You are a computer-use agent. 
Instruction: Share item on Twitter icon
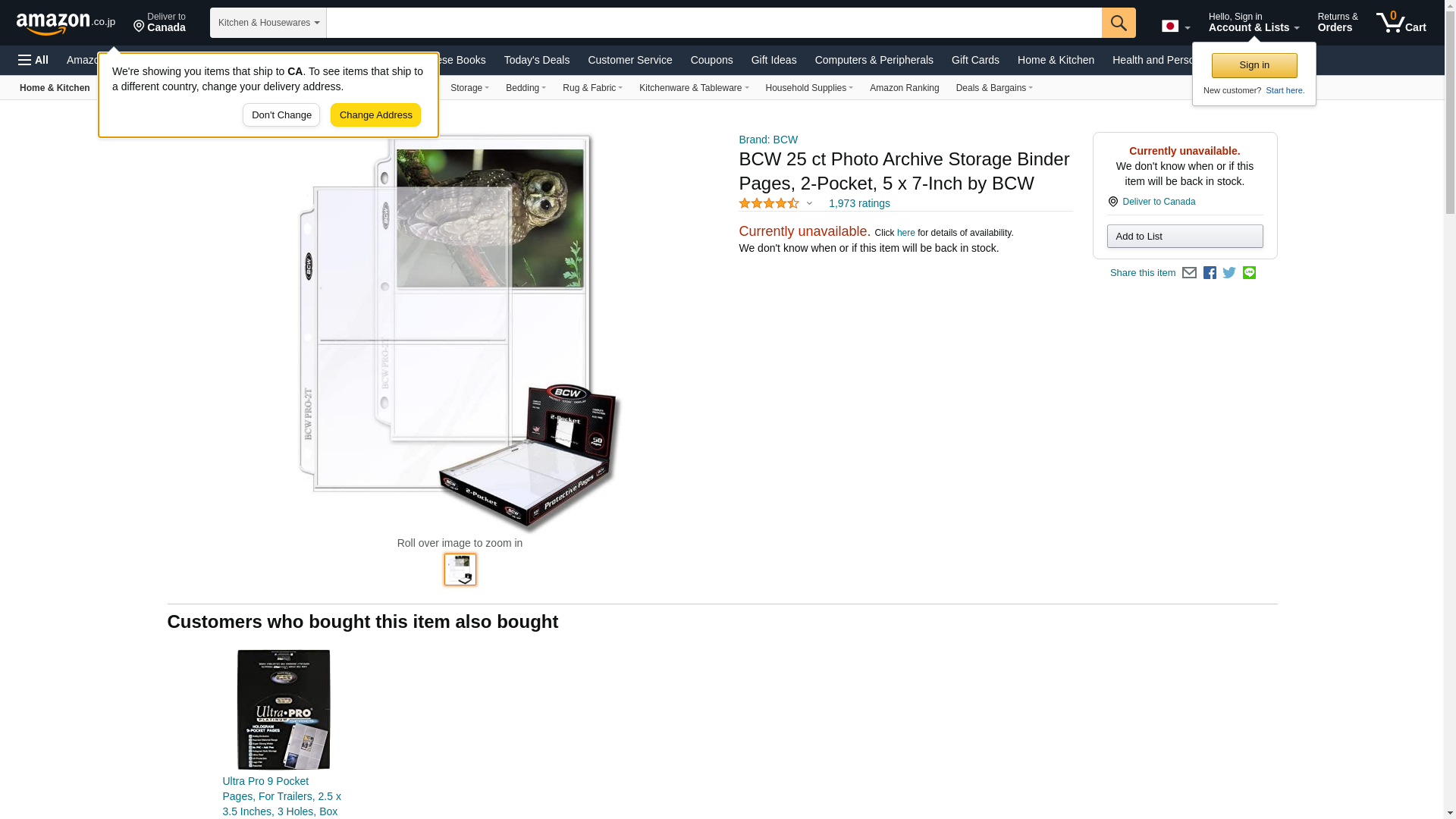click(x=1229, y=273)
